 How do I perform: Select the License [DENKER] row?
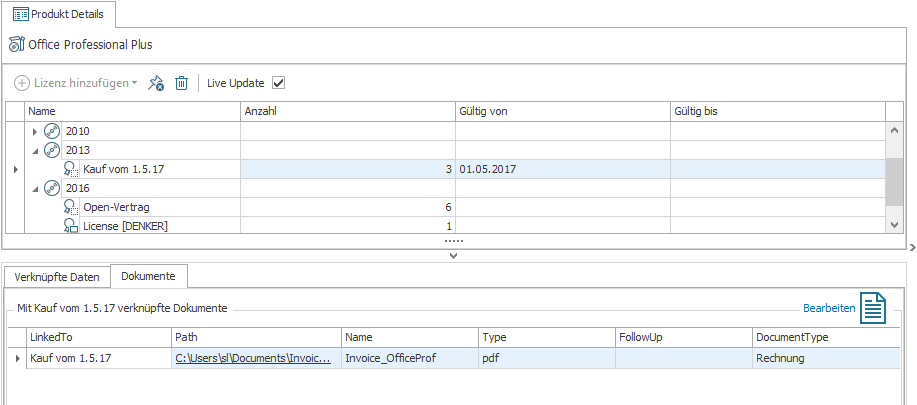pyautogui.click(x=455, y=226)
